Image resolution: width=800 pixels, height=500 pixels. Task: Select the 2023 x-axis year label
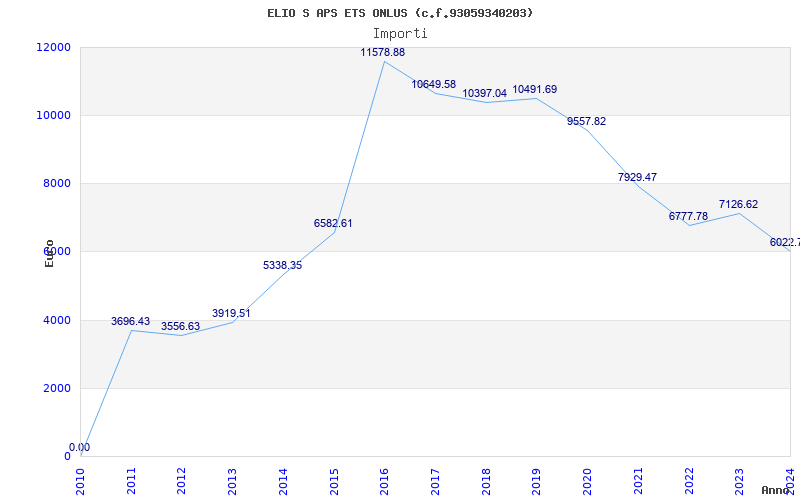[739, 481]
